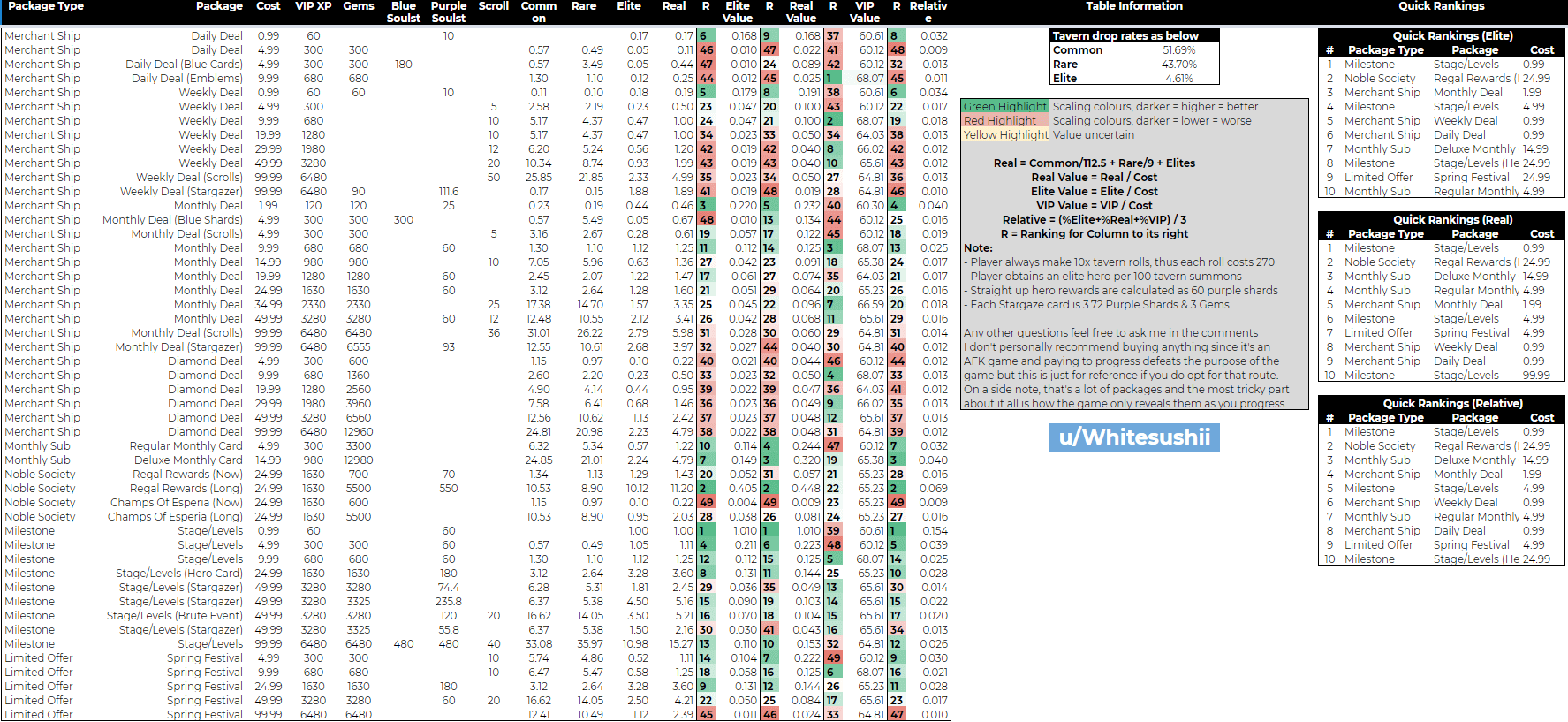Image resolution: width=1568 pixels, height=722 pixels.
Task: Select the "VIP Value = VIP / Cost" formula
Action: click(1095, 206)
